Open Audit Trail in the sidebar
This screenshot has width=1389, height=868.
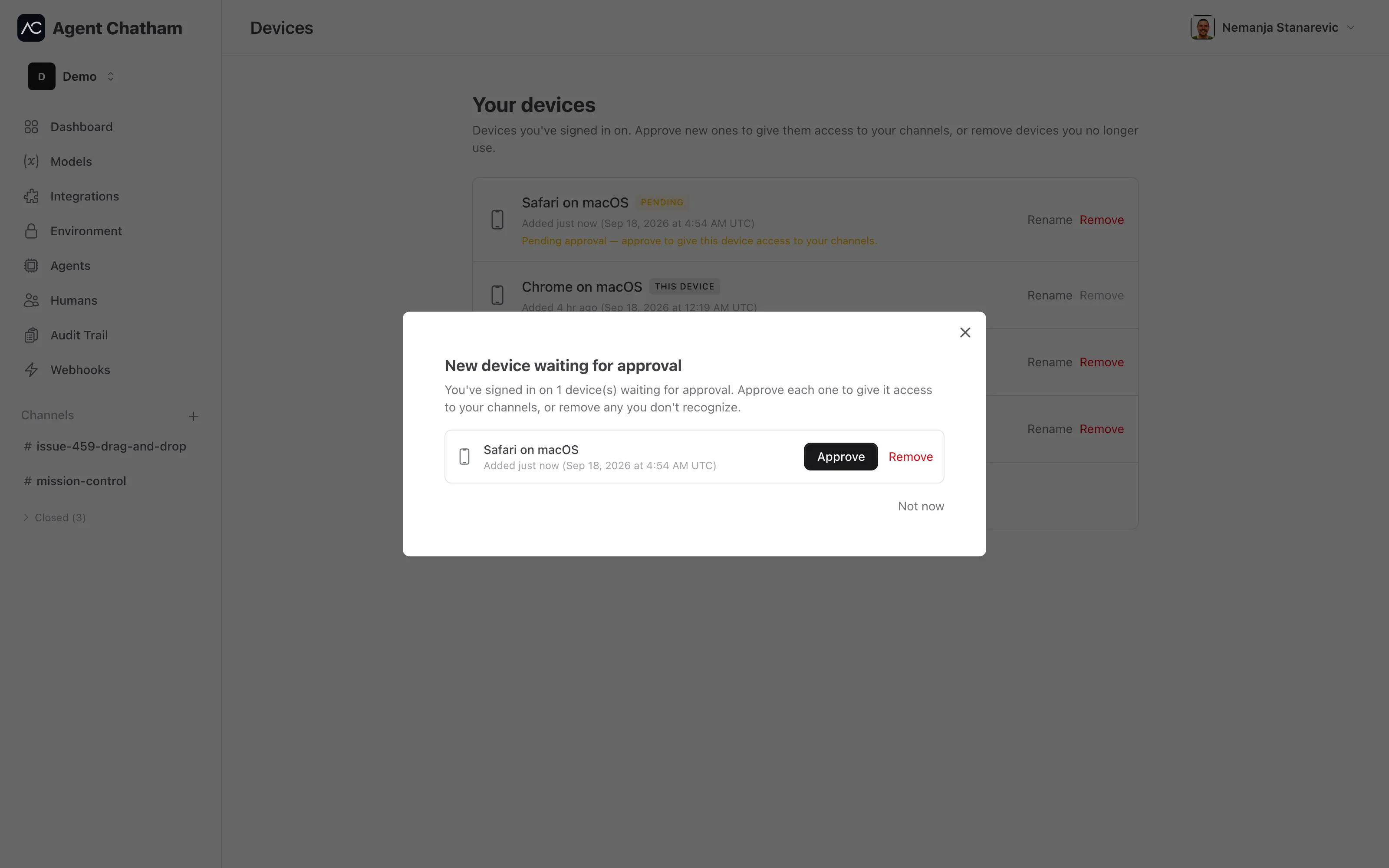(x=79, y=335)
